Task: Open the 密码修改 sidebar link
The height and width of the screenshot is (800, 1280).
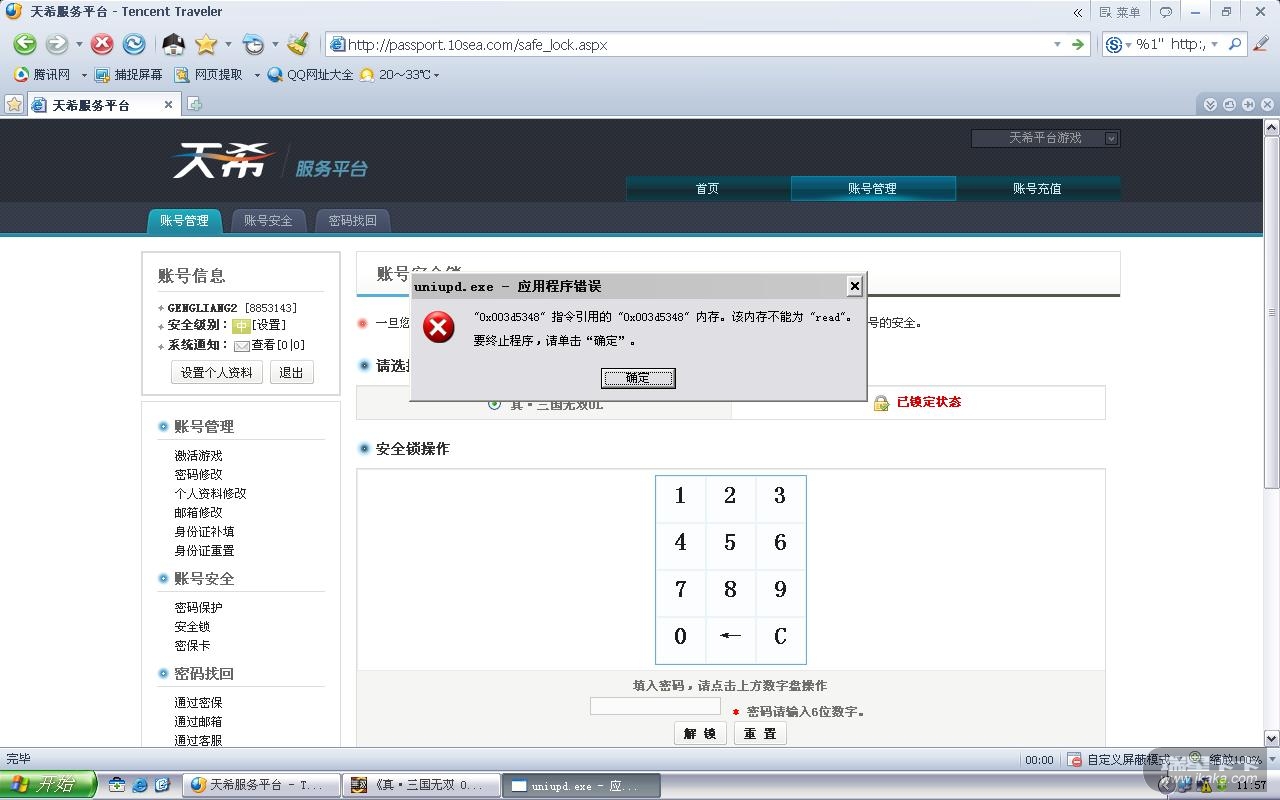Action: pos(198,474)
